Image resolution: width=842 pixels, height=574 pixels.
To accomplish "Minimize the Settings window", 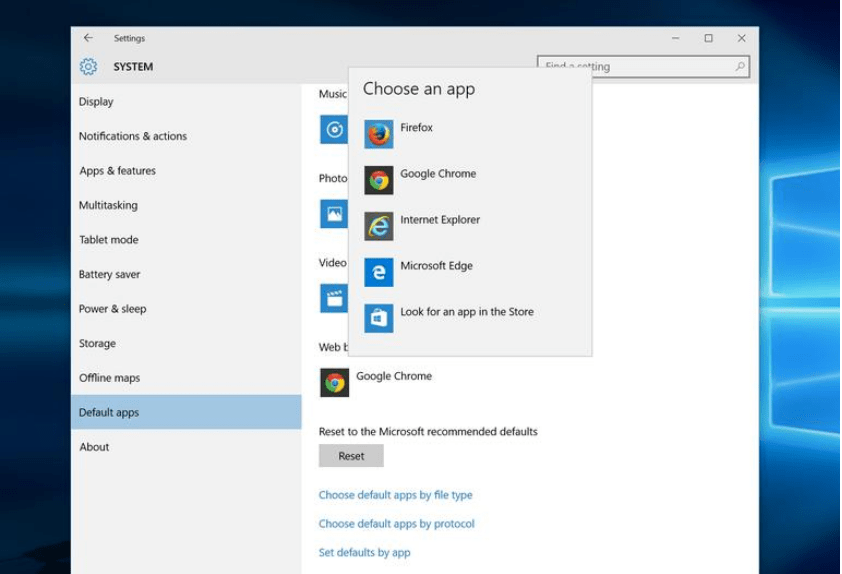I will [676, 38].
